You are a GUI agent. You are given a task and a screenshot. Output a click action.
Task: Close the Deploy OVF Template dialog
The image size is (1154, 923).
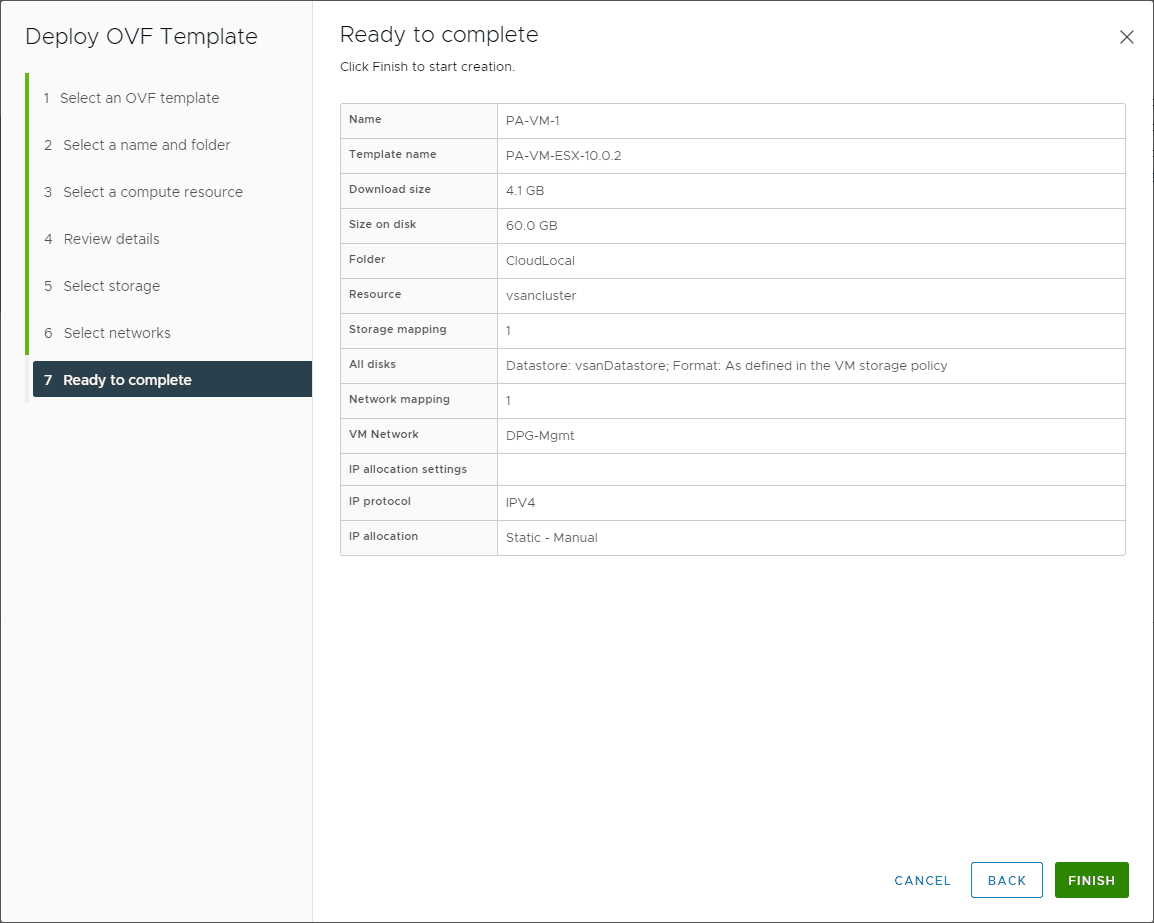1126,37
